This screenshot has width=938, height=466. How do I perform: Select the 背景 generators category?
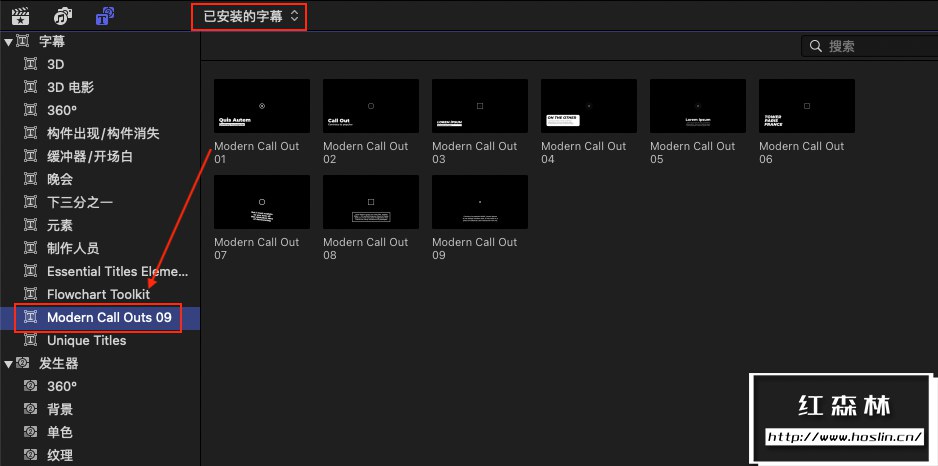click(x=60, y=409)
